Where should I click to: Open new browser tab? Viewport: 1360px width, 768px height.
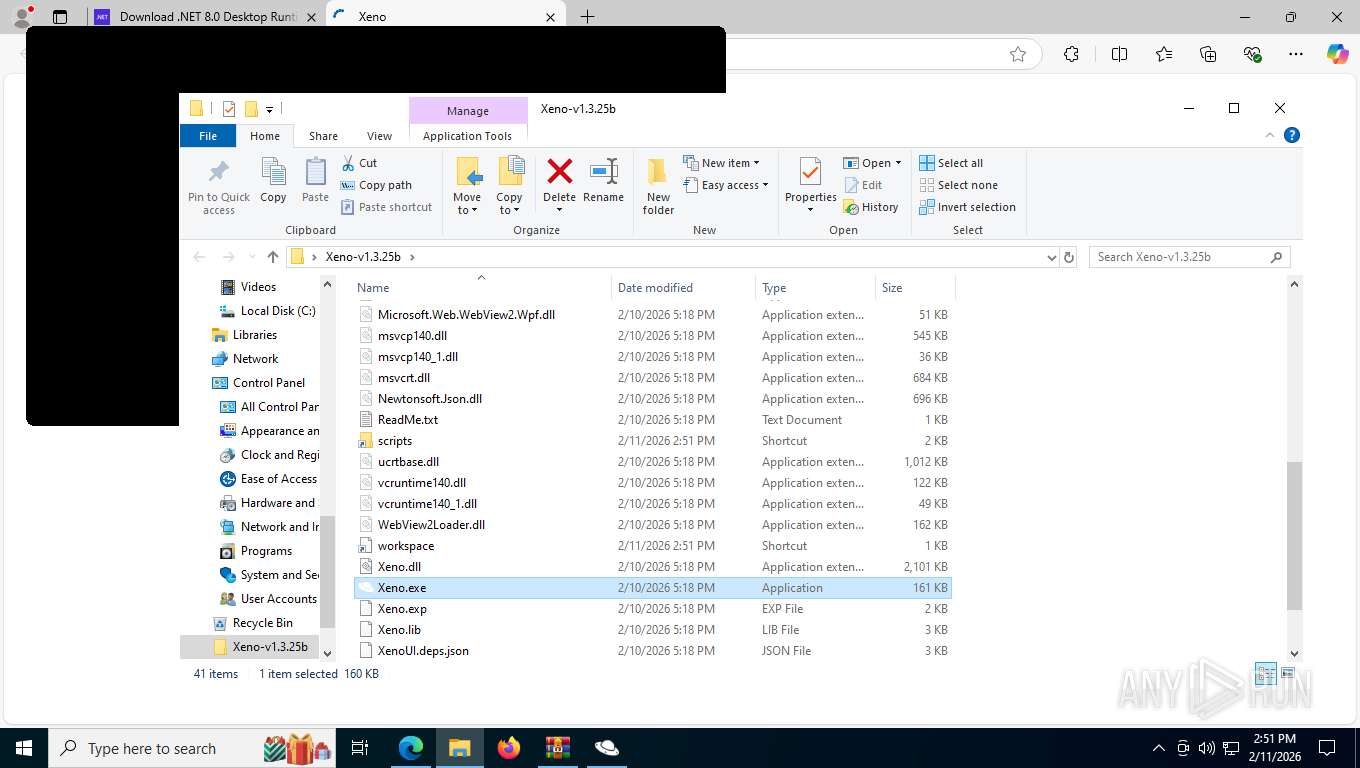click(587, 17)
